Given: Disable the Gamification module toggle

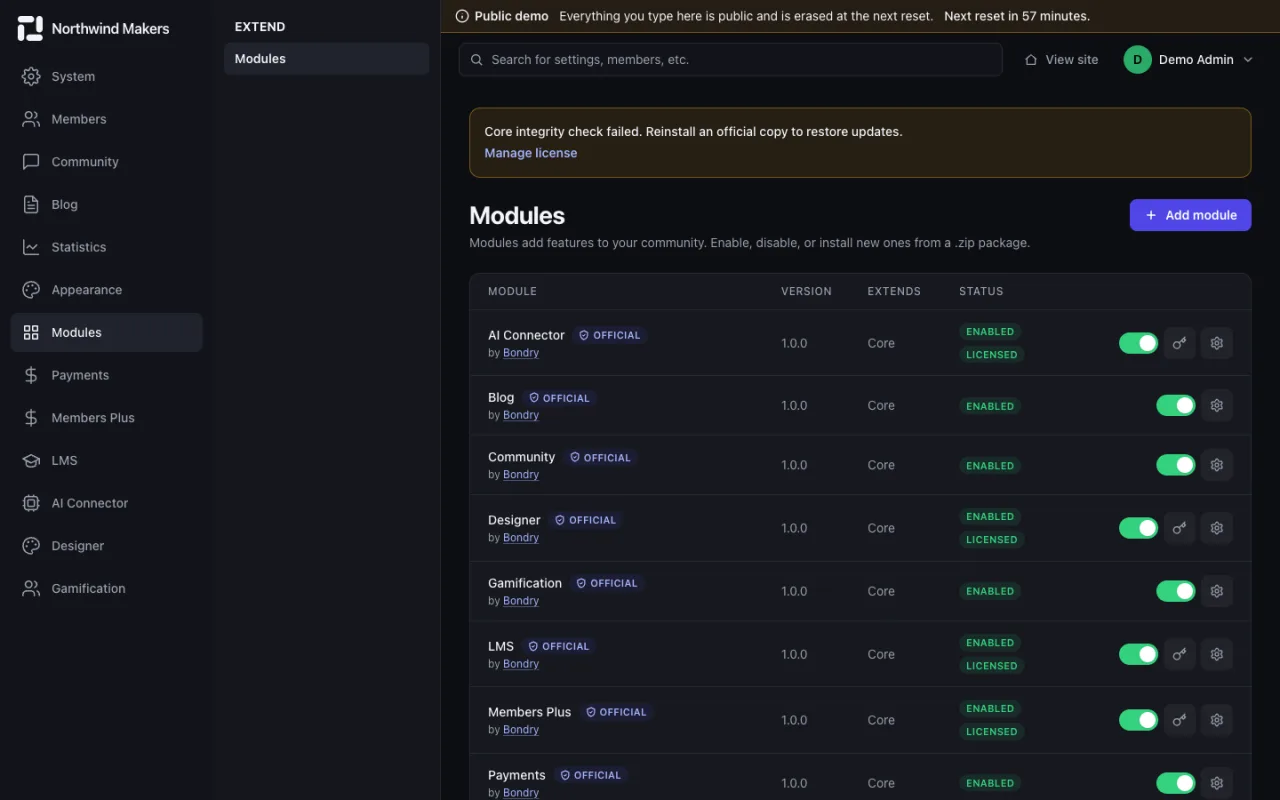Looking at the screenshot, I should point(1176,591).
